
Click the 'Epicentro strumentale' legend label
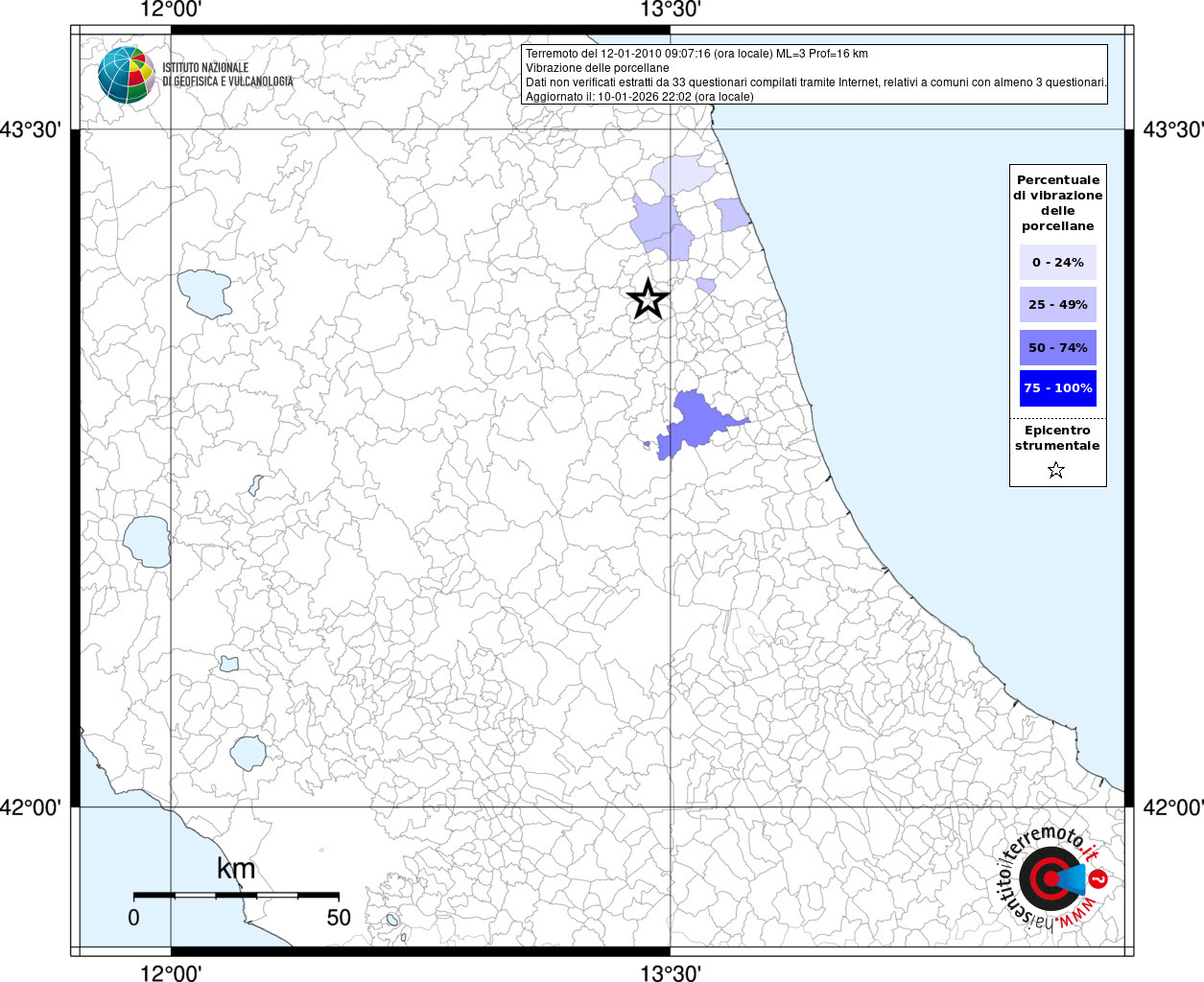[1057, 438]
